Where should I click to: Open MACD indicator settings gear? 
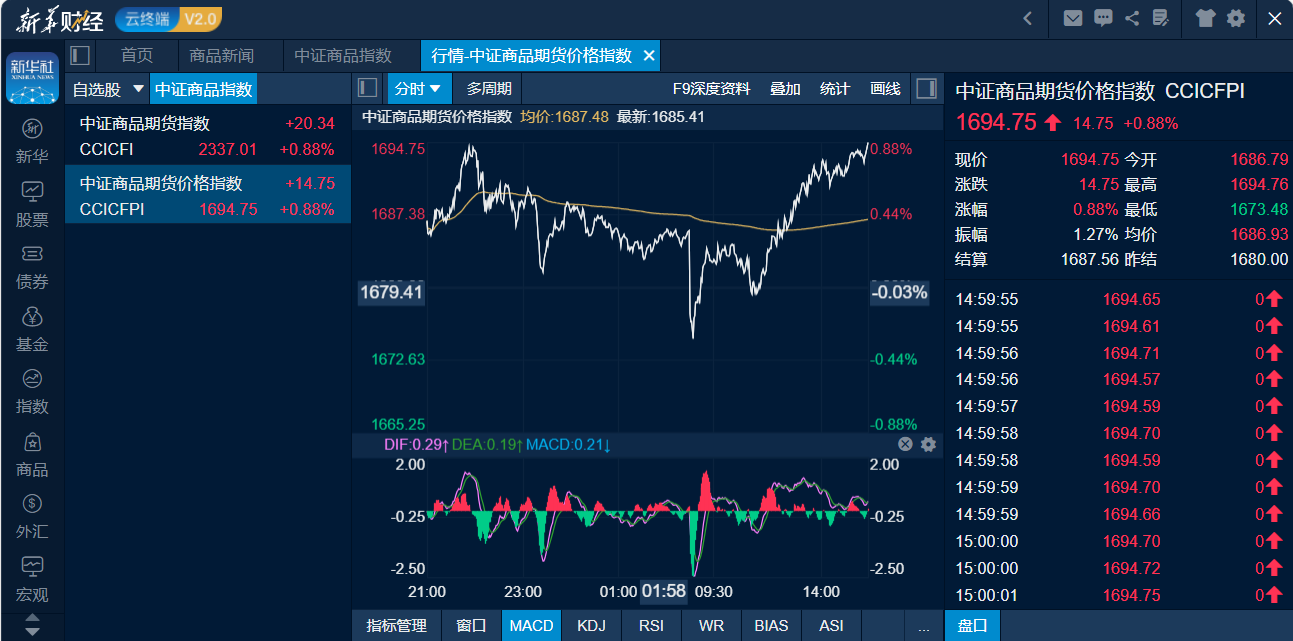coord(928,444)
